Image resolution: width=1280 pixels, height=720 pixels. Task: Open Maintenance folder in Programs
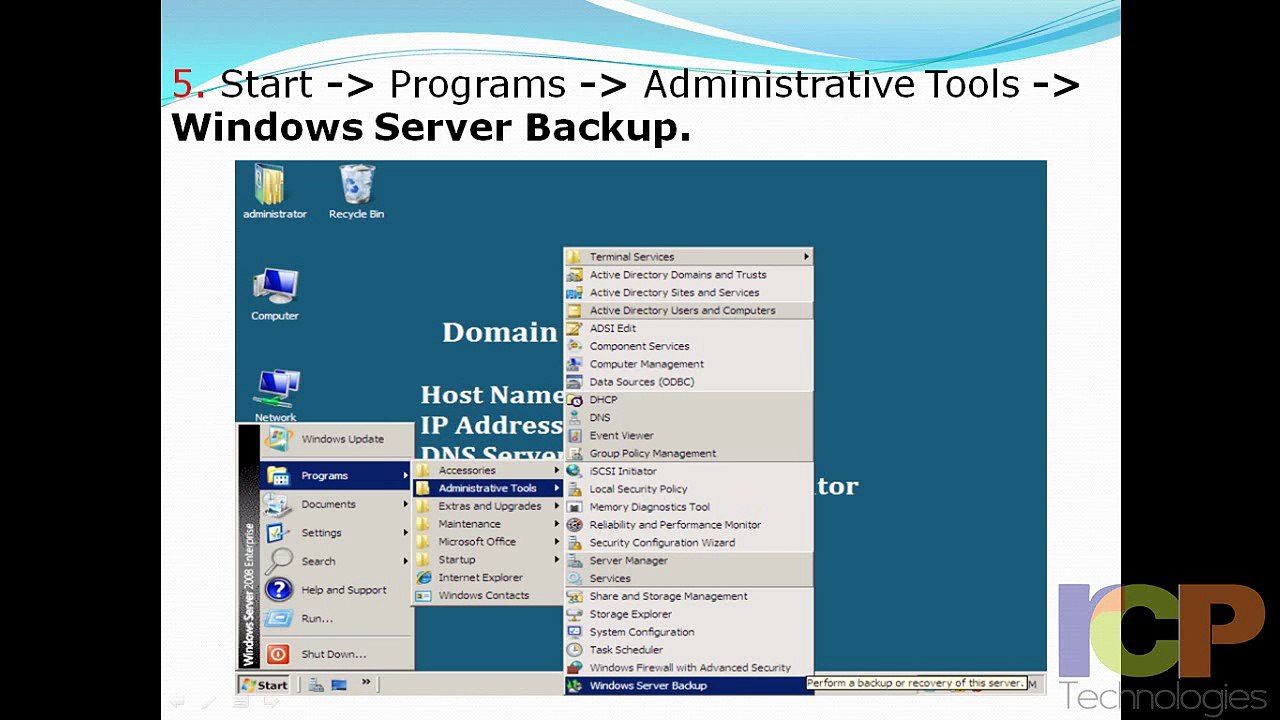(488, 524)
